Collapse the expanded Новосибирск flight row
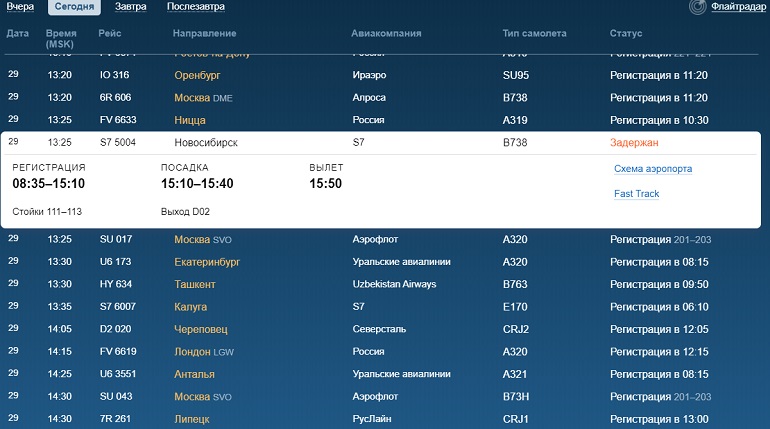This screenshot has width=770, height=429. [x=381, y=143]
